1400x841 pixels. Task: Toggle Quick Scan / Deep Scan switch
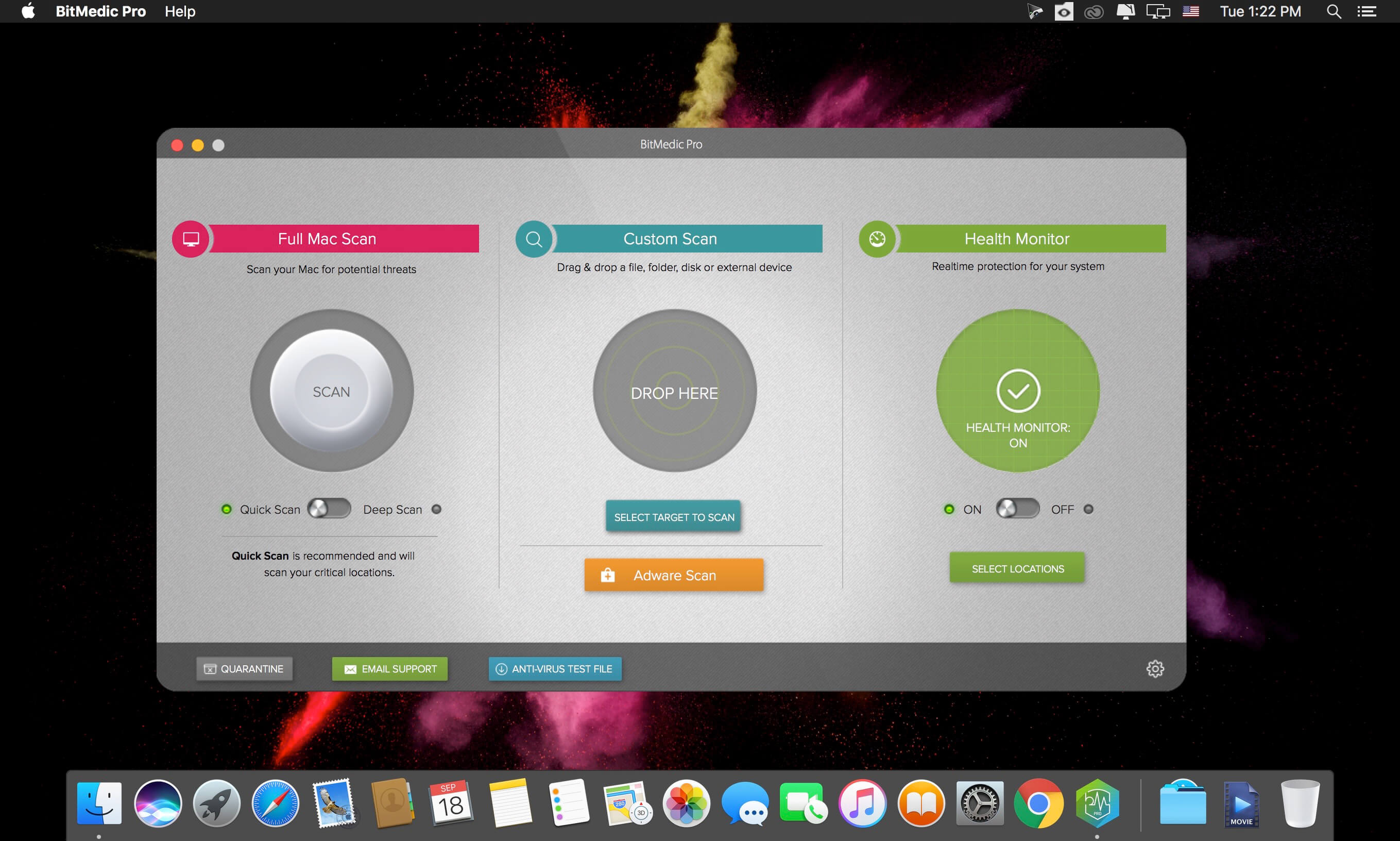[329, 509]
